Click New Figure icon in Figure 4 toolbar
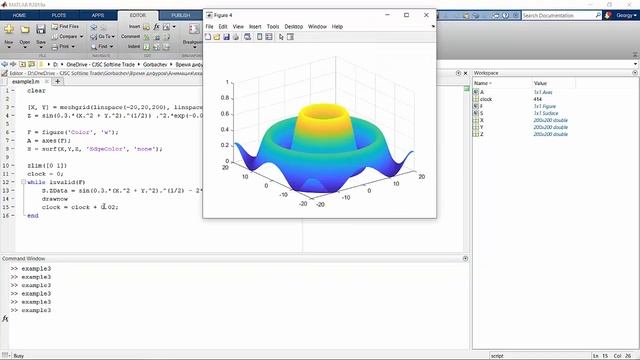Viewport: 640px width, 360px height. [208, 37]
